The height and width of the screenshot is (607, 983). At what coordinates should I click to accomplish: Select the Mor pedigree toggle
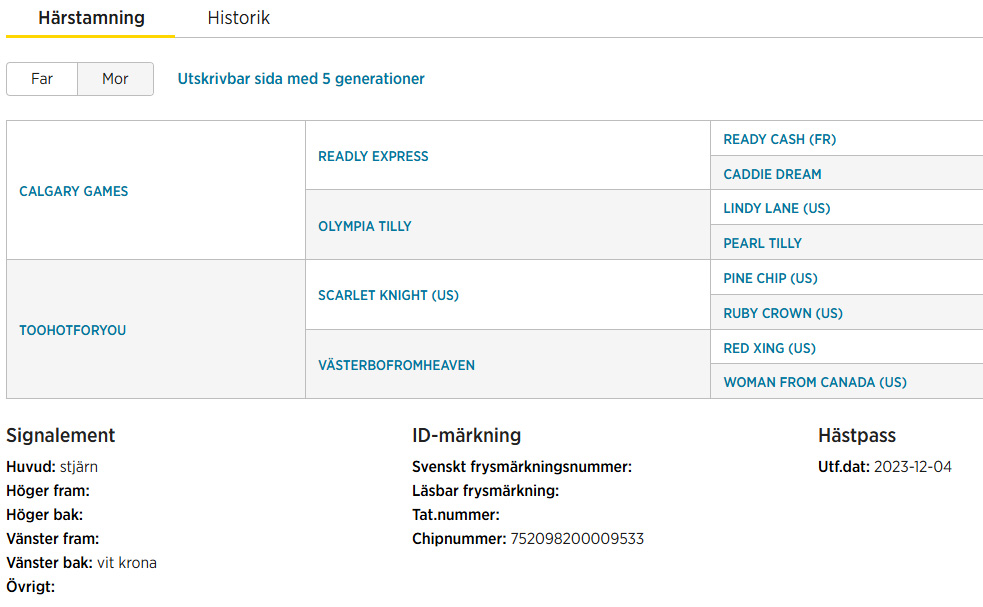[x=115, y=79]
